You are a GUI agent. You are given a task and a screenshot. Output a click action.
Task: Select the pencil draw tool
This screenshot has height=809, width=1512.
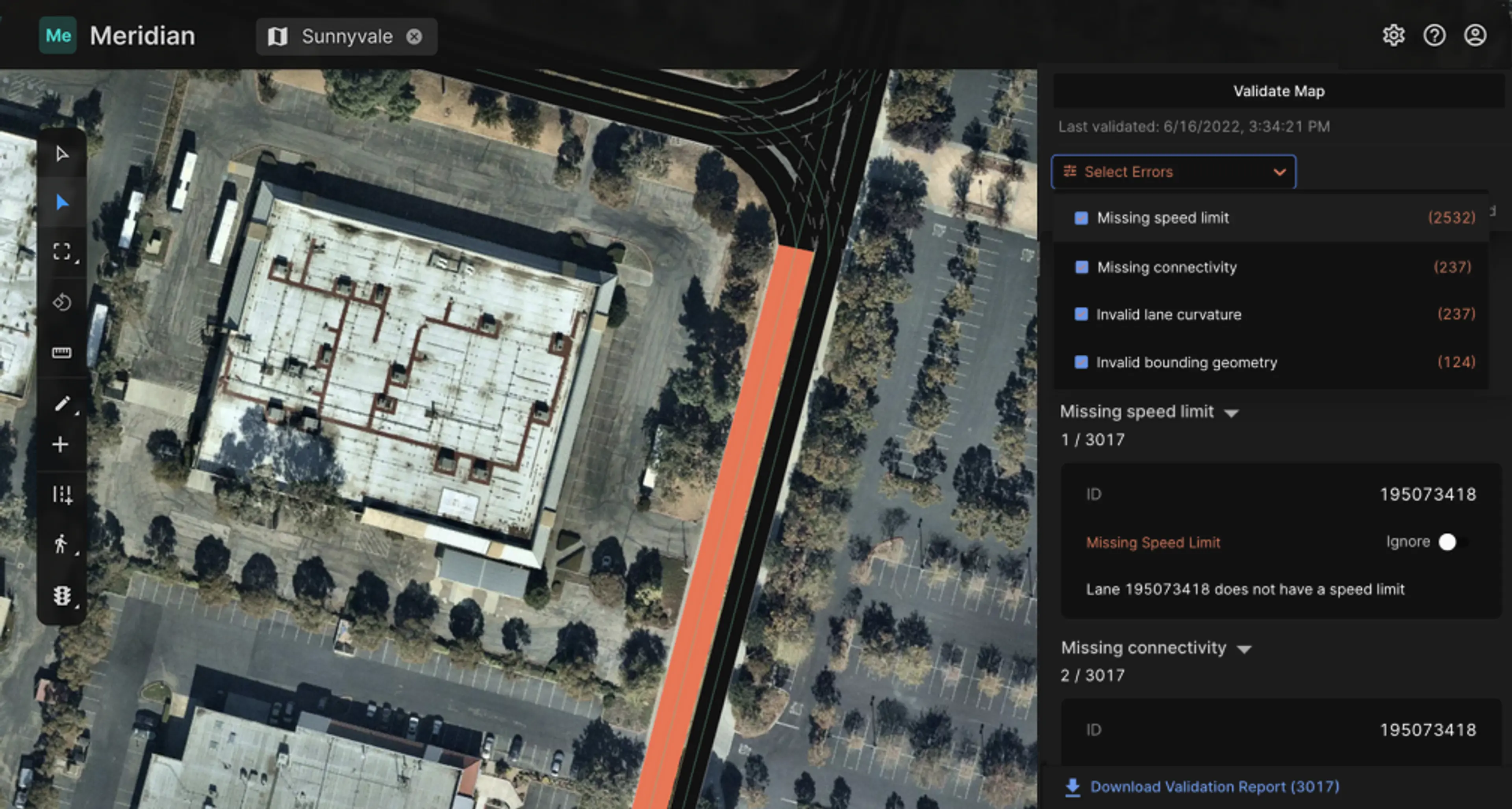click(62, 404)
